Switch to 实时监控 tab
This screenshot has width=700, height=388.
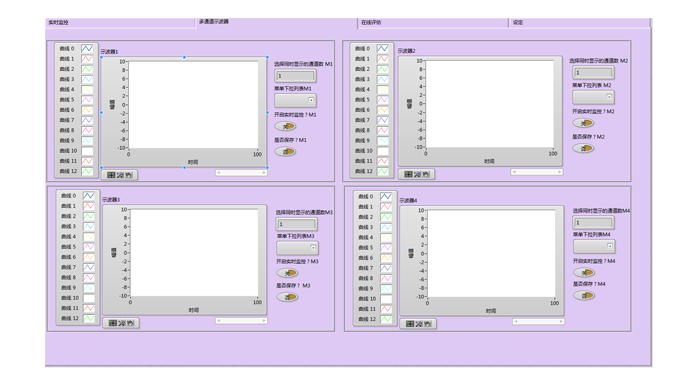[120, 22]
